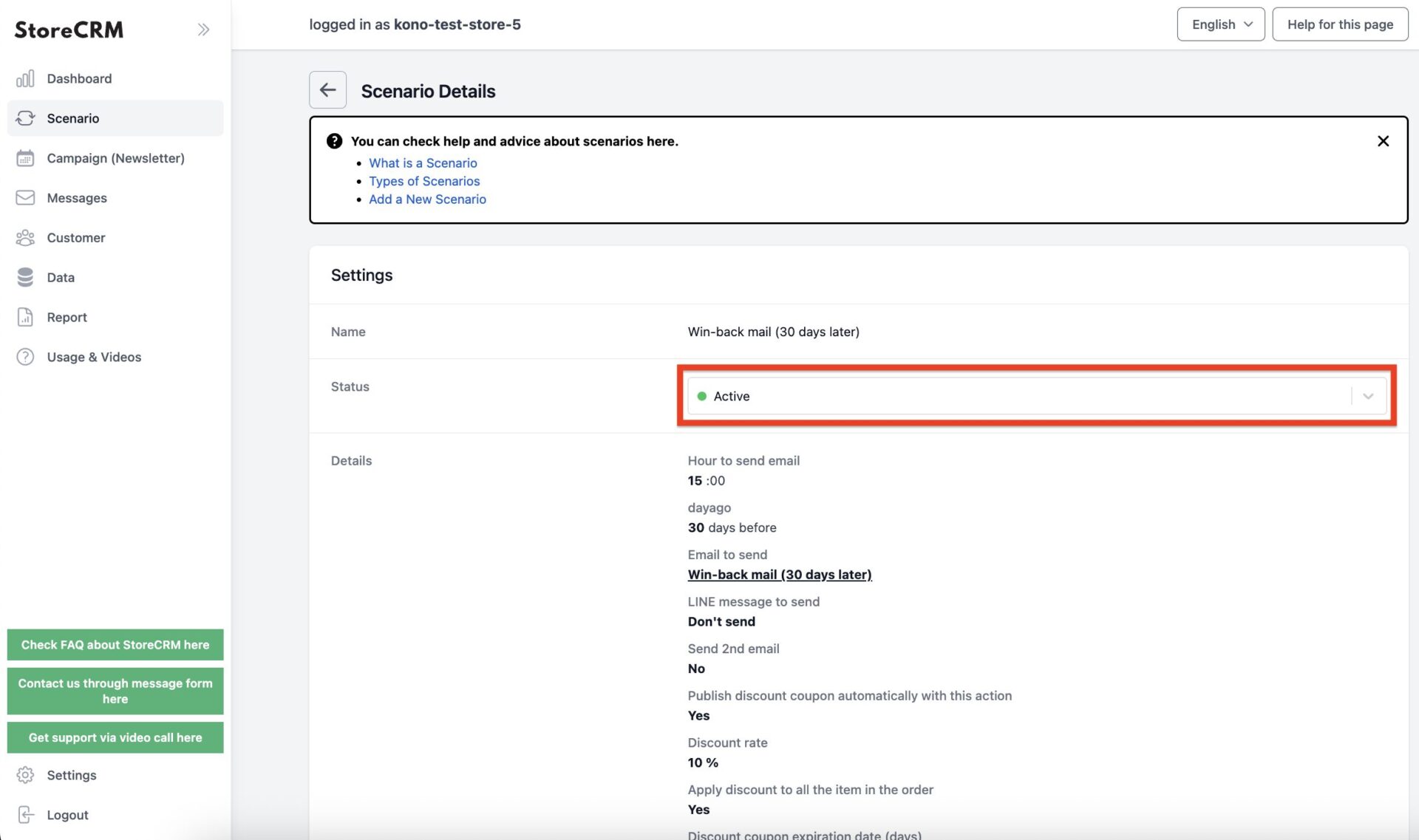This screenshot has height=840, width=1419.
Task: Go back using the arrow button
Action: (327, 90)
